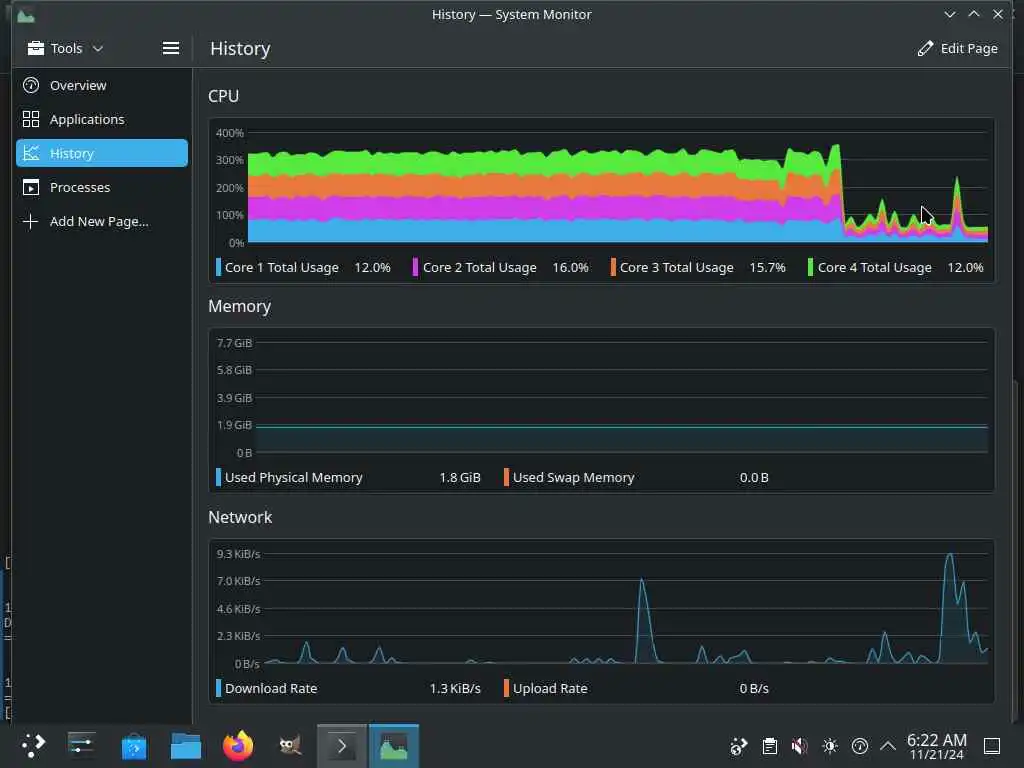Open clipboard tray icon
This screenshot has width=1024, height=768.
pos(770,746)
